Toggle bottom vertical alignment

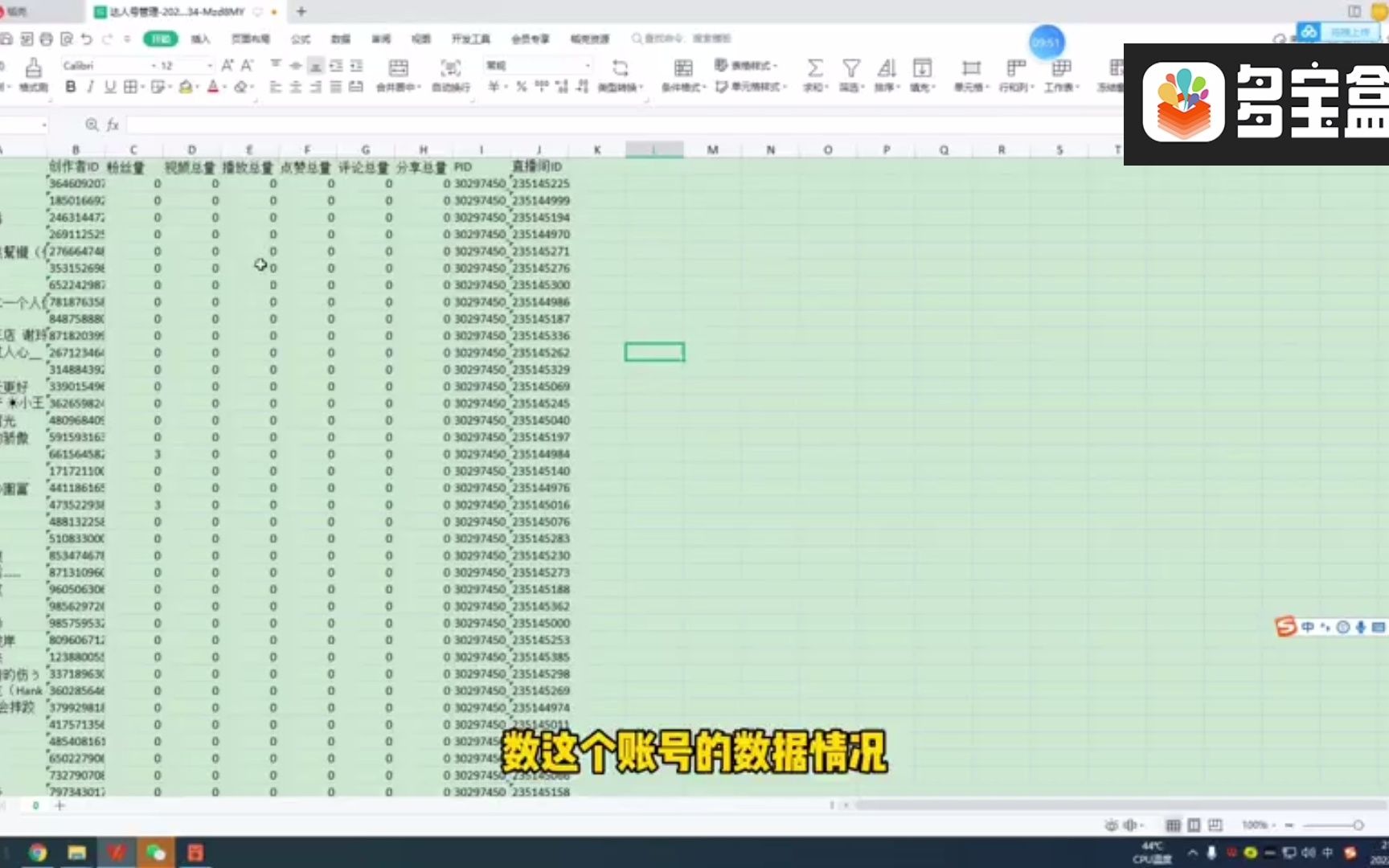pos(316,65)
